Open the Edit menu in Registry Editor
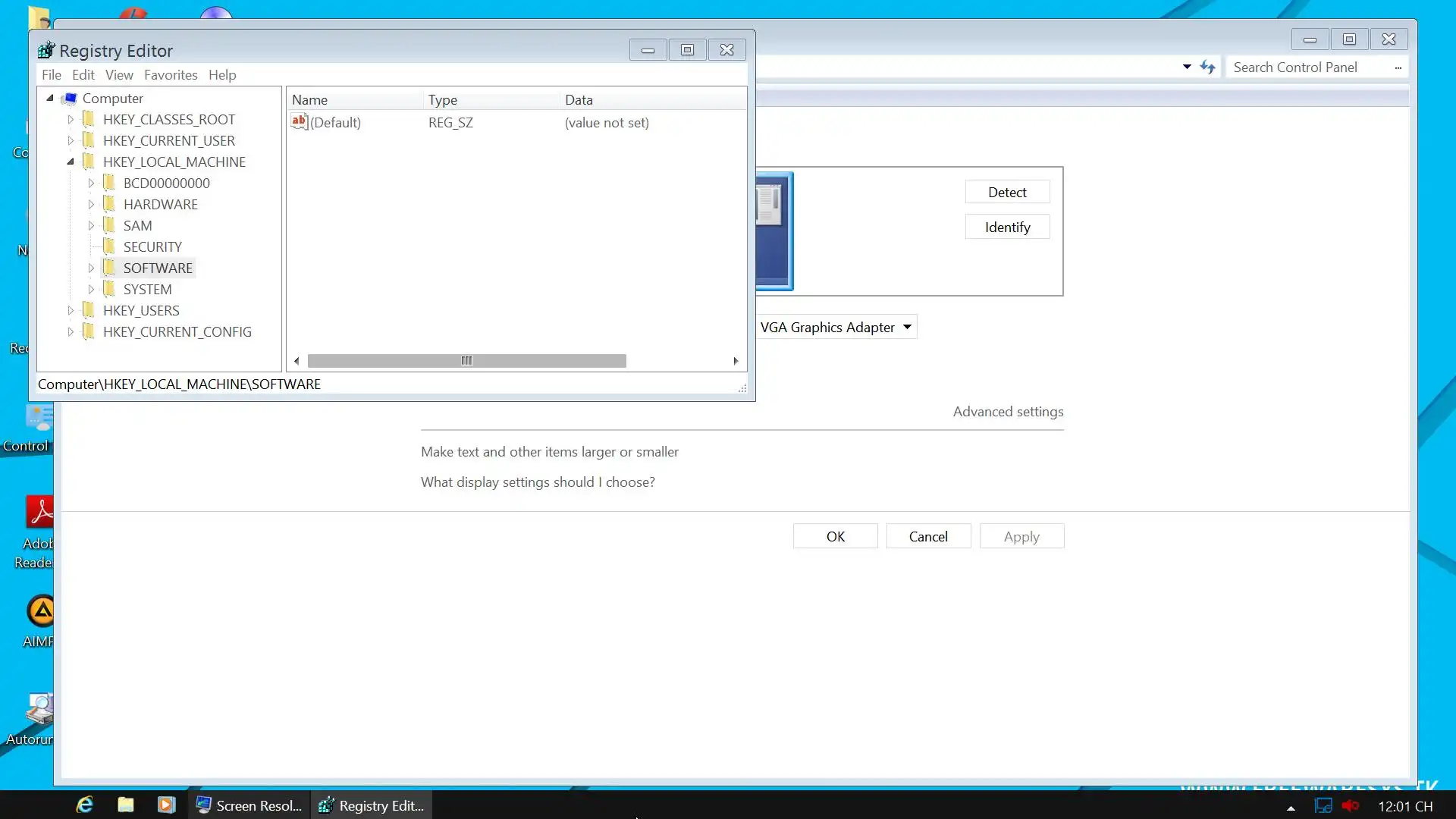This screenshot has height=819, width=1456. pos(83,75)
